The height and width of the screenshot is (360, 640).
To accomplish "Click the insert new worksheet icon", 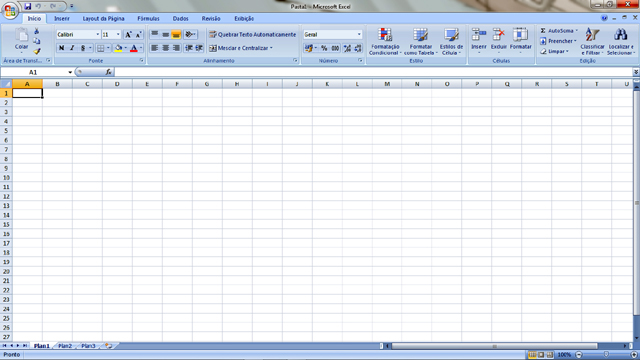I will (x=108, y=346).
